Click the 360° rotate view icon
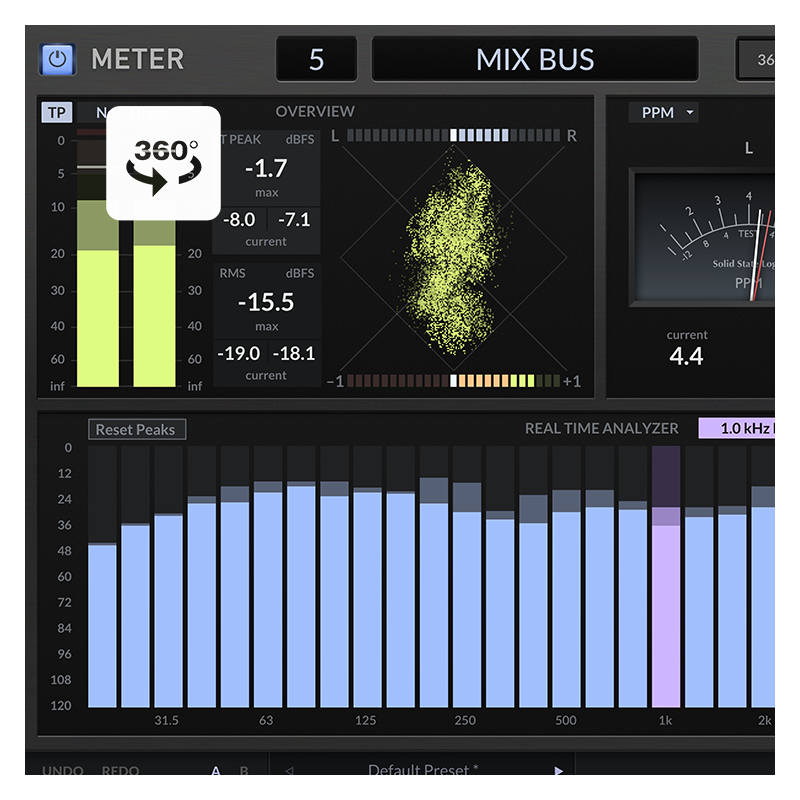The height and width of the screenshot is (800, 800). (164, 163)
